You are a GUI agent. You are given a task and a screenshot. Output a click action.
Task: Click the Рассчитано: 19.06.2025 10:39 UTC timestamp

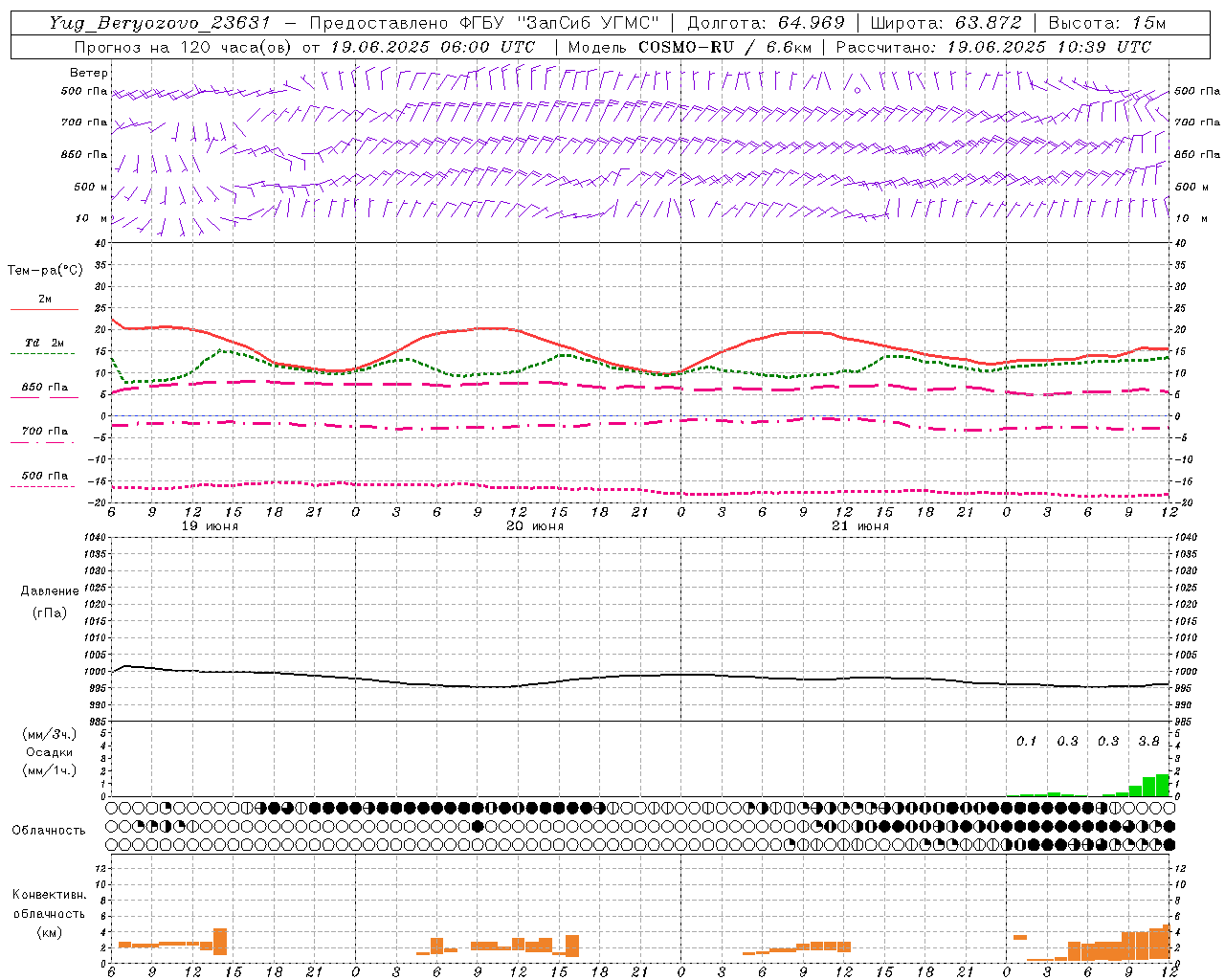click(993, 47)
